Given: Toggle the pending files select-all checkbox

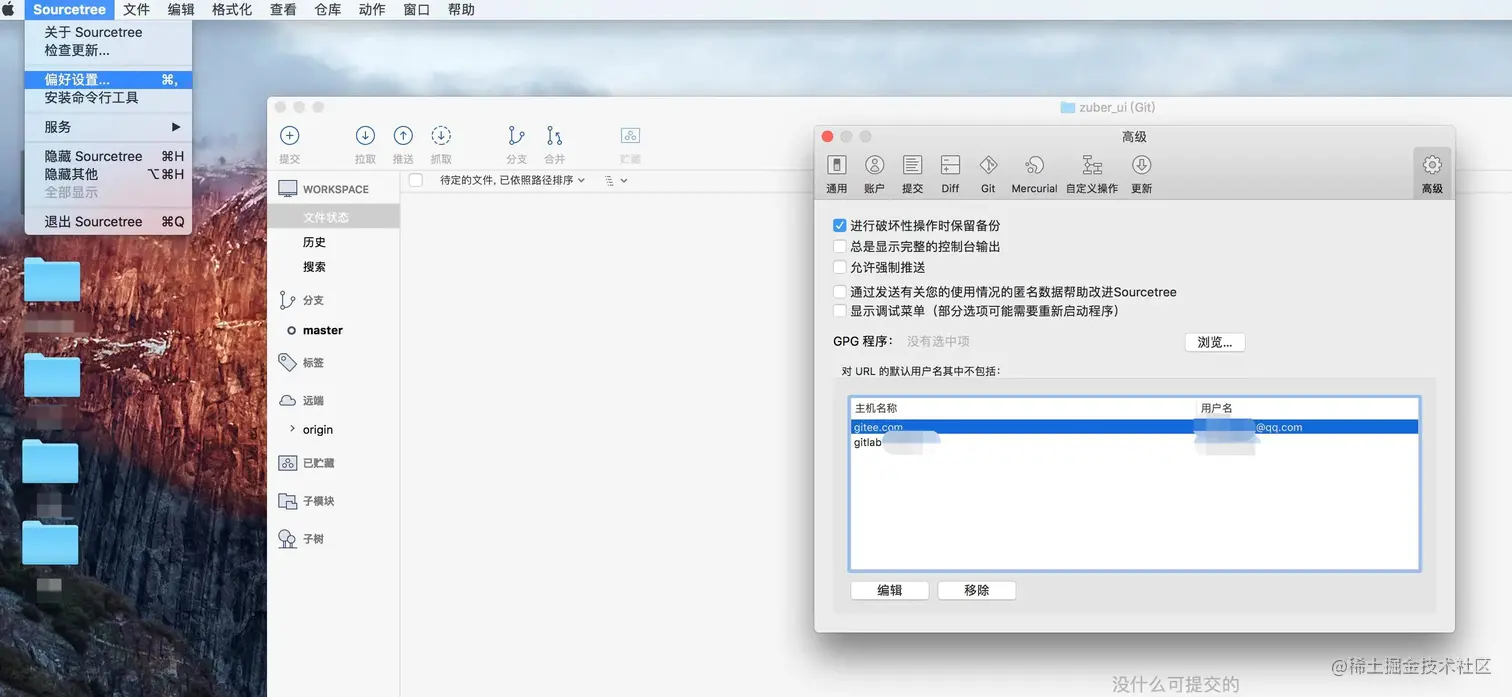Looking at the screenshot, I should tap(416, 180).
